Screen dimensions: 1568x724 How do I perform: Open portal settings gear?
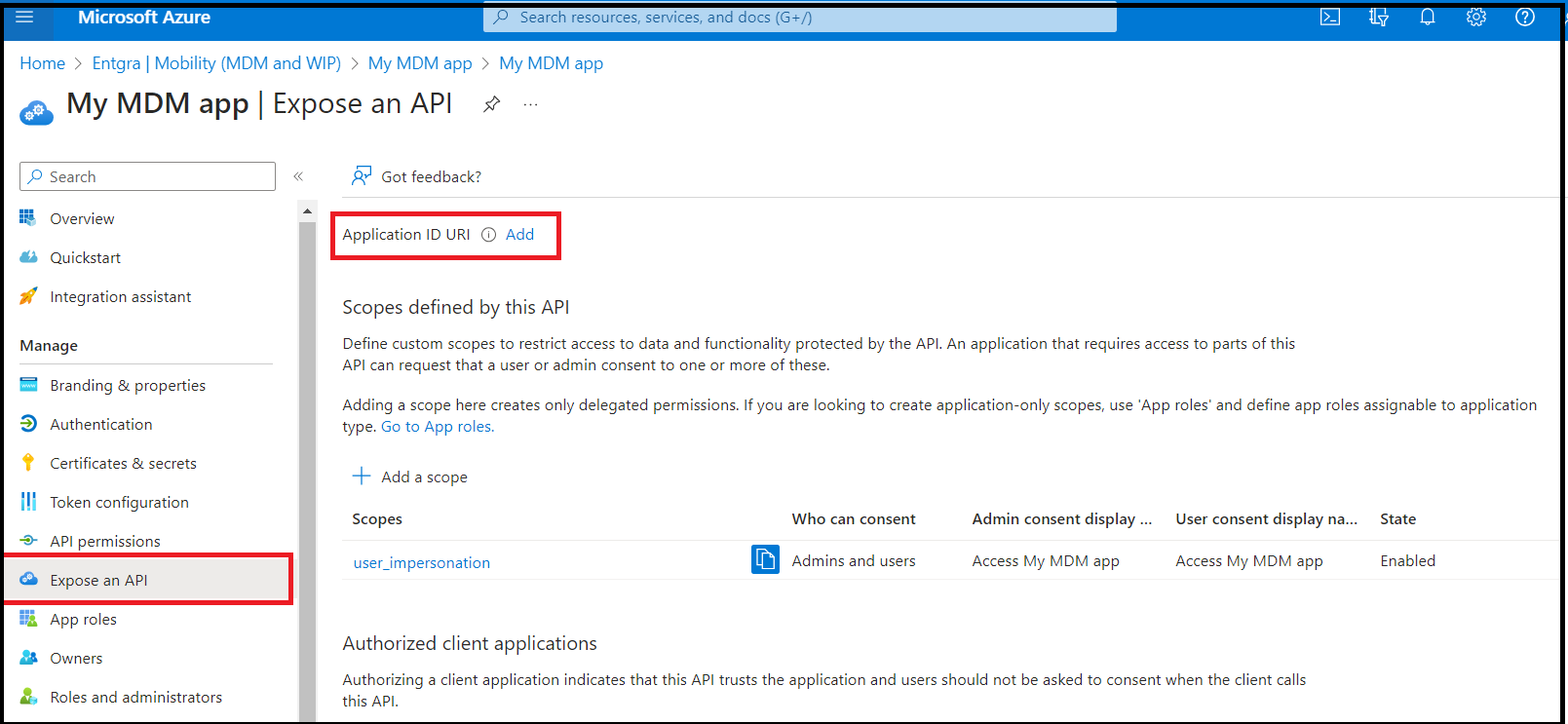(1476, 17)
